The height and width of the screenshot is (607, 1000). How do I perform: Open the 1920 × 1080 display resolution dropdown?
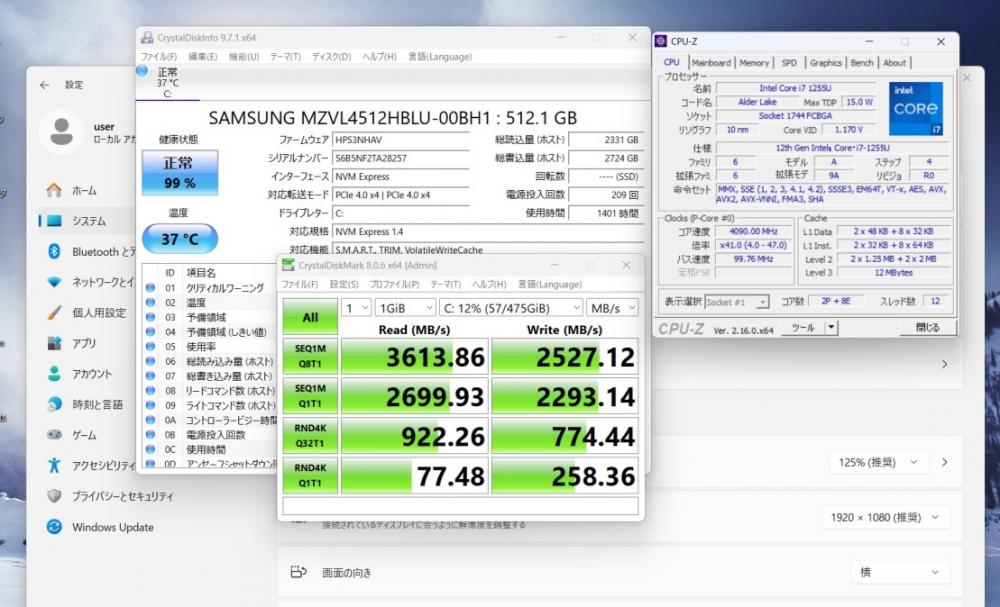[884, 517]
